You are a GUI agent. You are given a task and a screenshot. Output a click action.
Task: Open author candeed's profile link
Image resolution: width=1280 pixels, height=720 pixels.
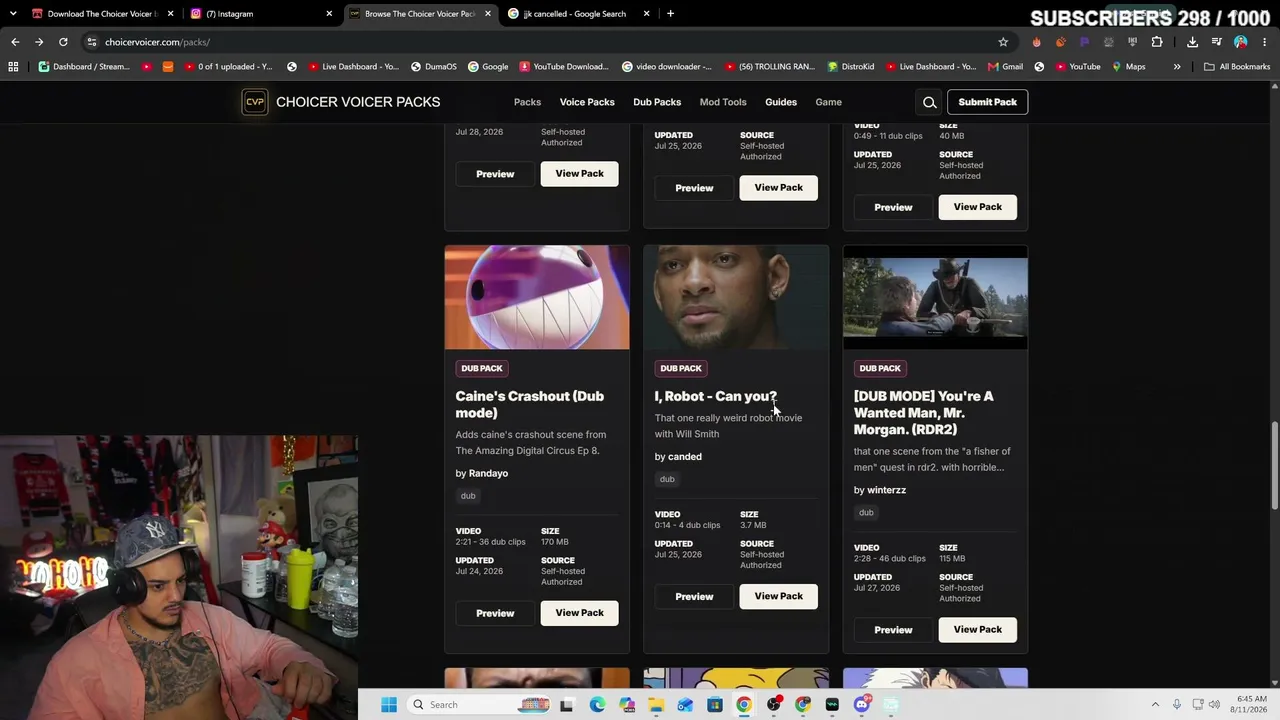(685, 457)
